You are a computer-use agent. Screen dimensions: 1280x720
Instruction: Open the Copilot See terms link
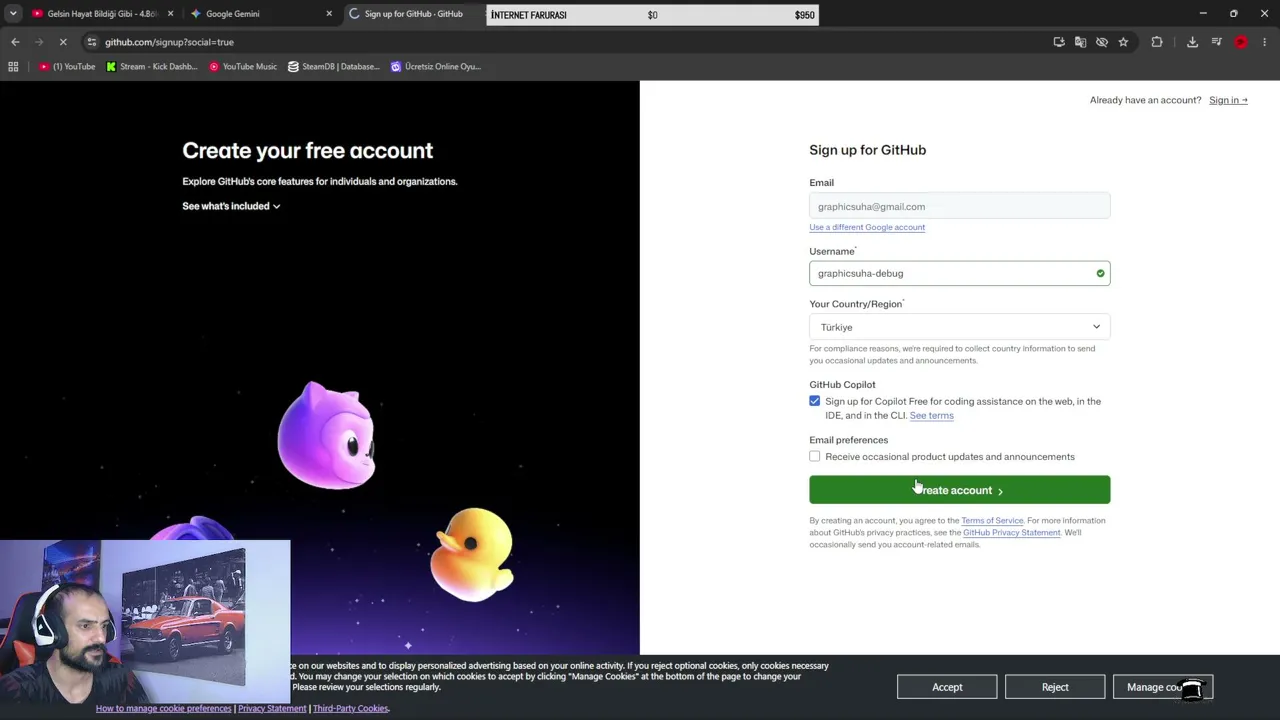[931, 416]
